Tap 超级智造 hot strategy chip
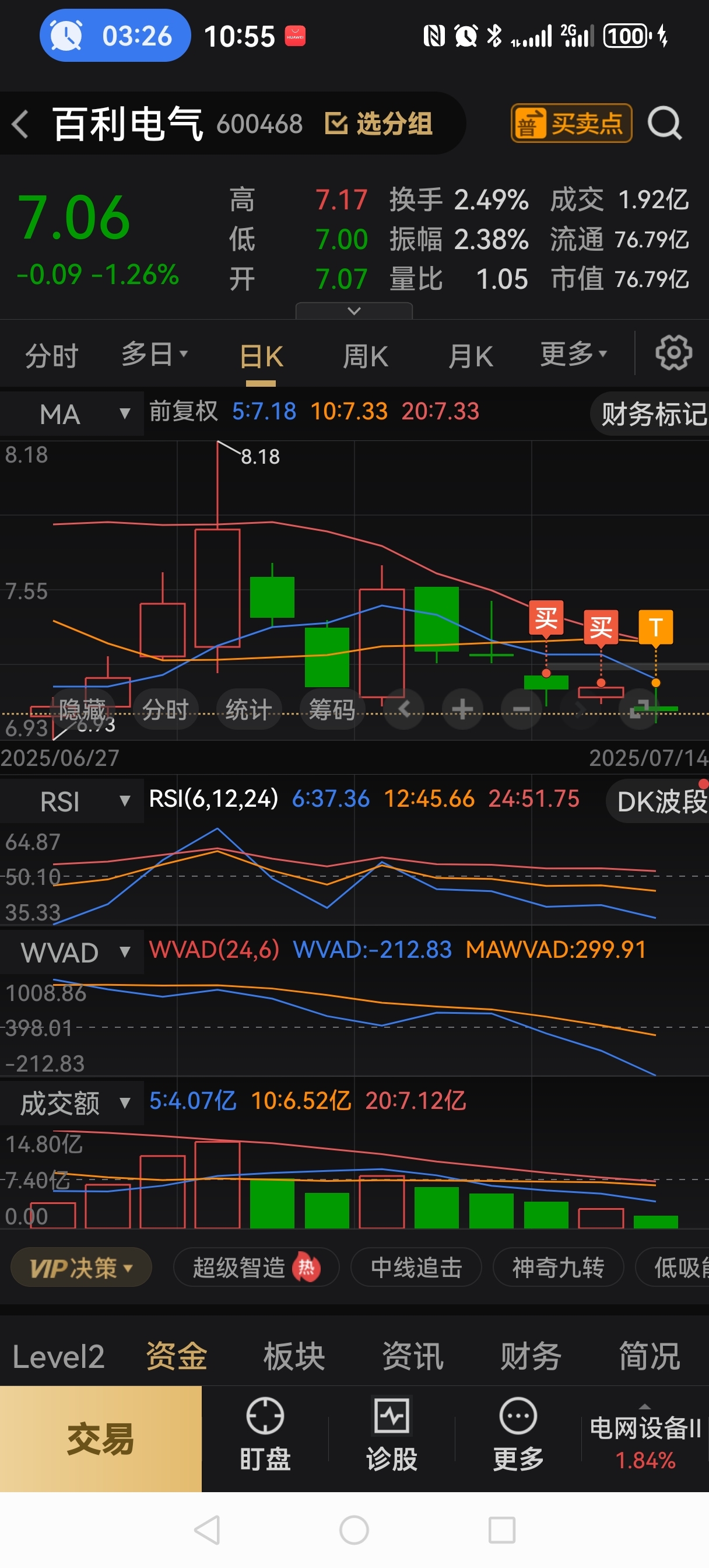Image resolution: width=709 pixels, height=1568 pixels. [256, 1268]
